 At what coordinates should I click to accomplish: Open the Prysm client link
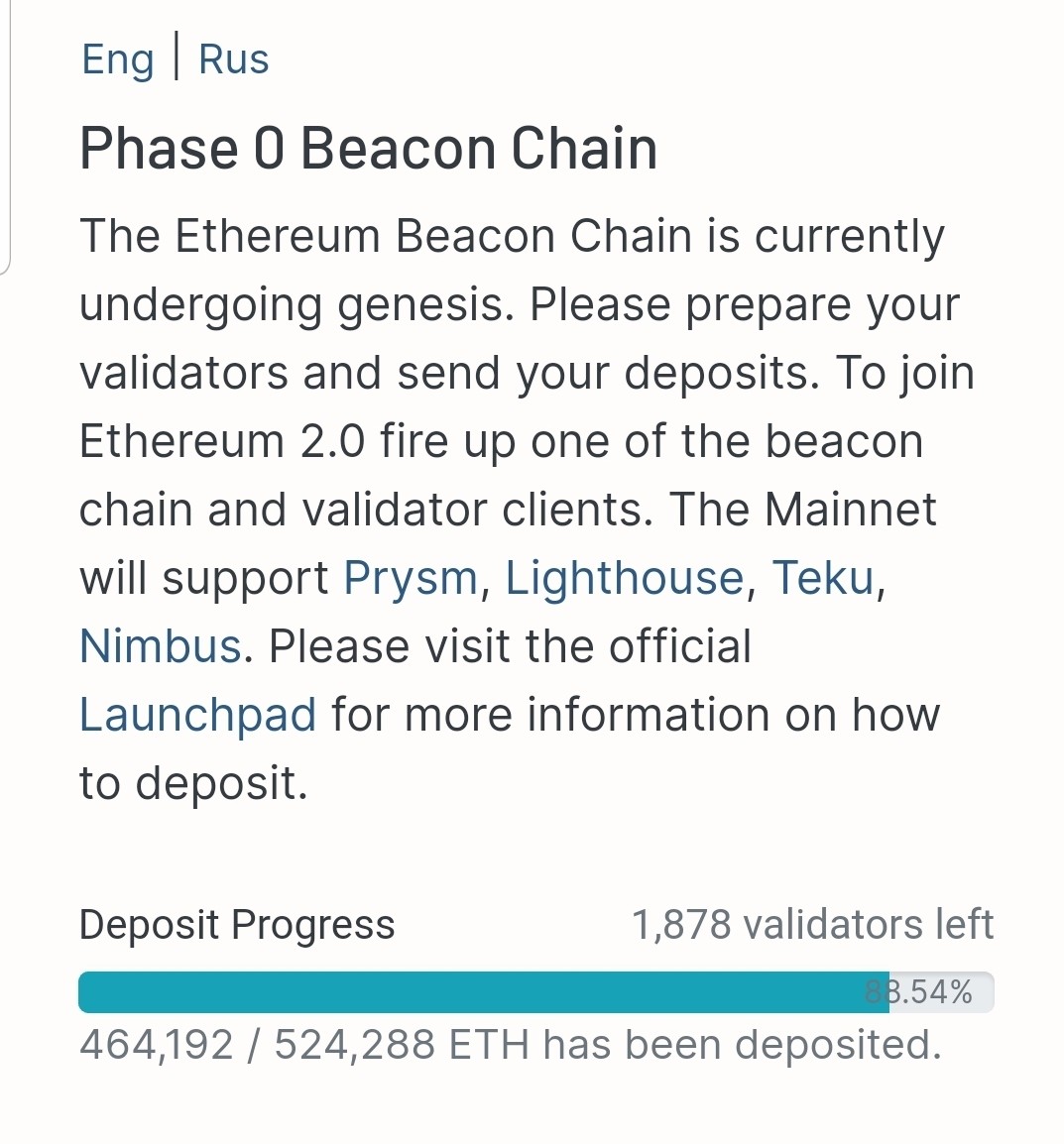tap(411, 578)
